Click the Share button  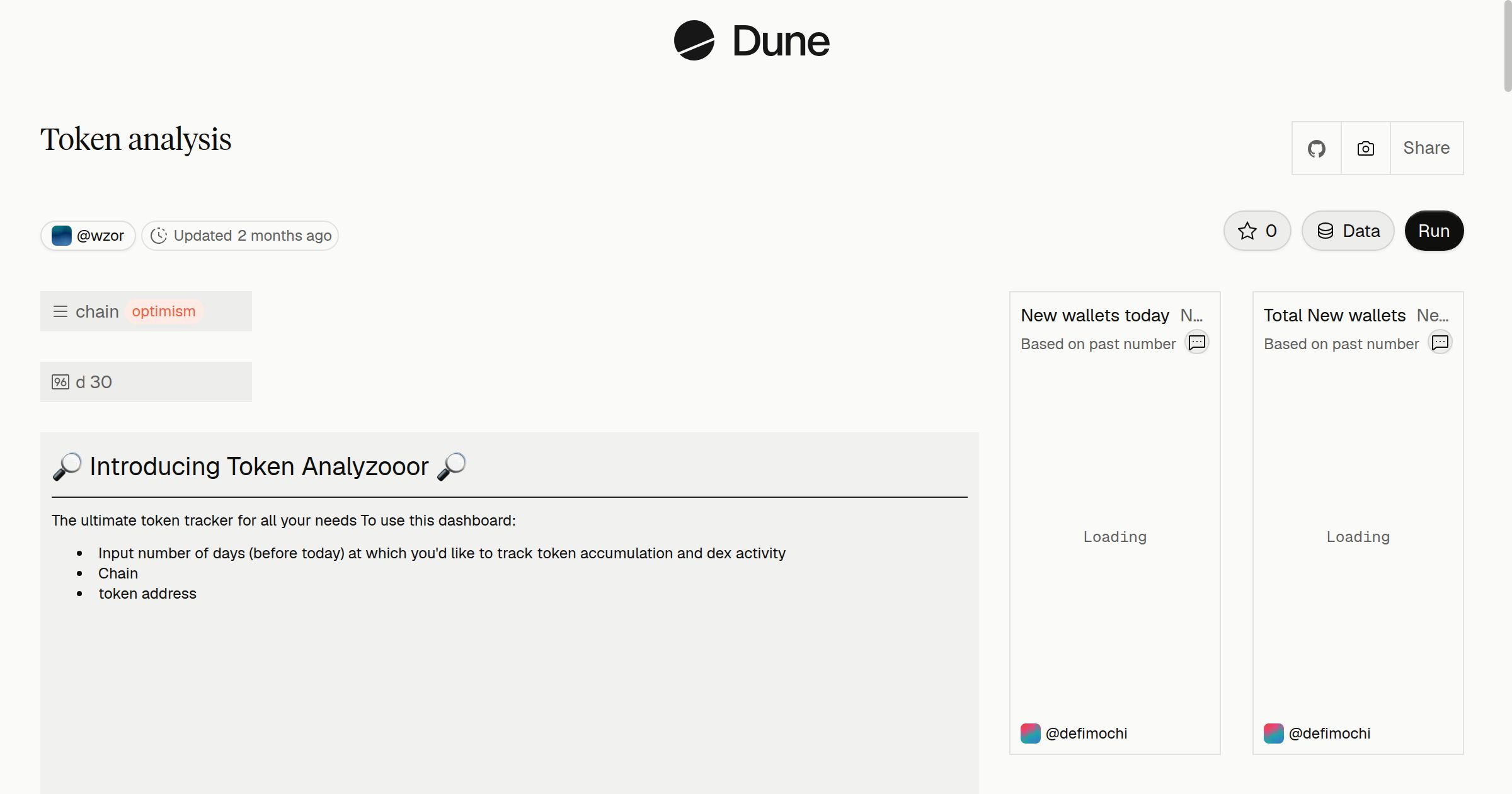pyautogui.click(x=1426, y=148)
